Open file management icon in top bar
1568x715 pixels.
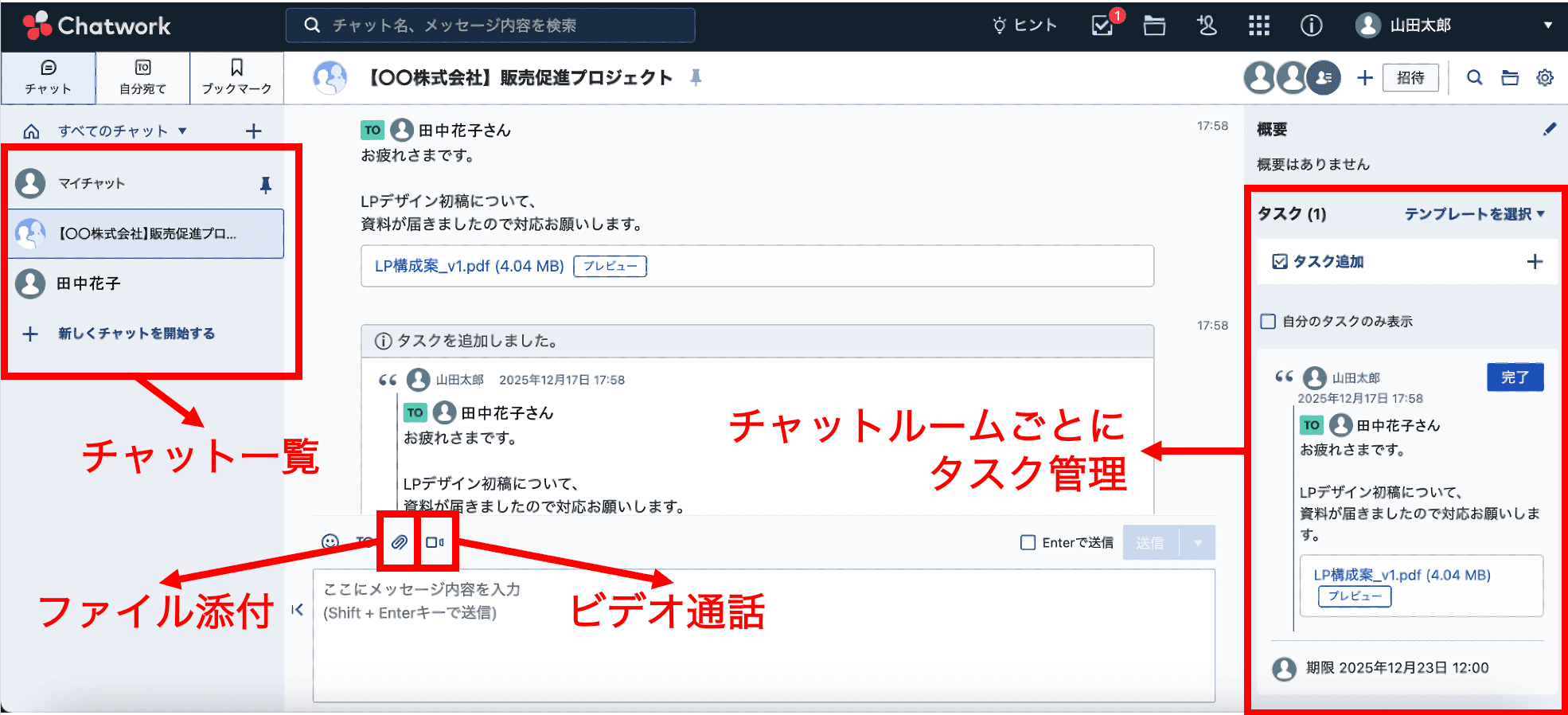coord(1154,25)
